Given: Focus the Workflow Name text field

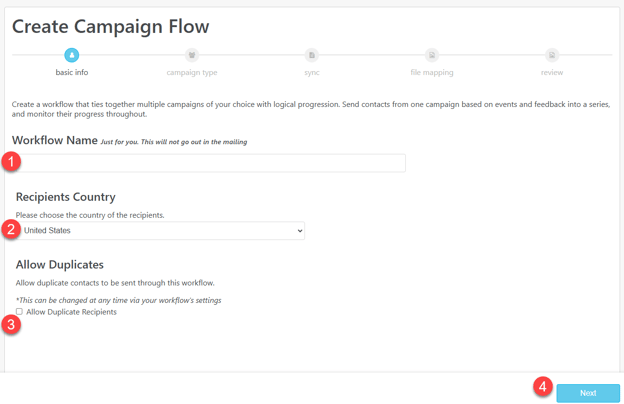Looking at the screenshot, I should click(211, 163).
